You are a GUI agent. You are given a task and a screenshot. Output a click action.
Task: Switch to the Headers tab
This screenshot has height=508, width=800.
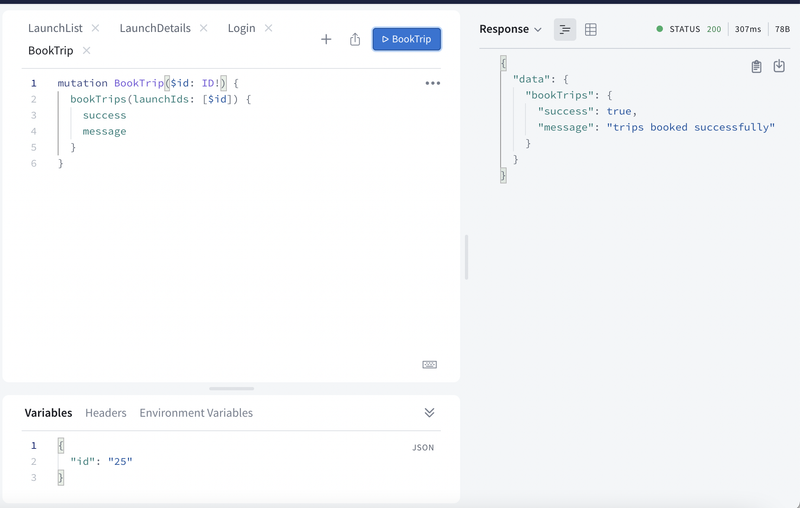point(106,413)
